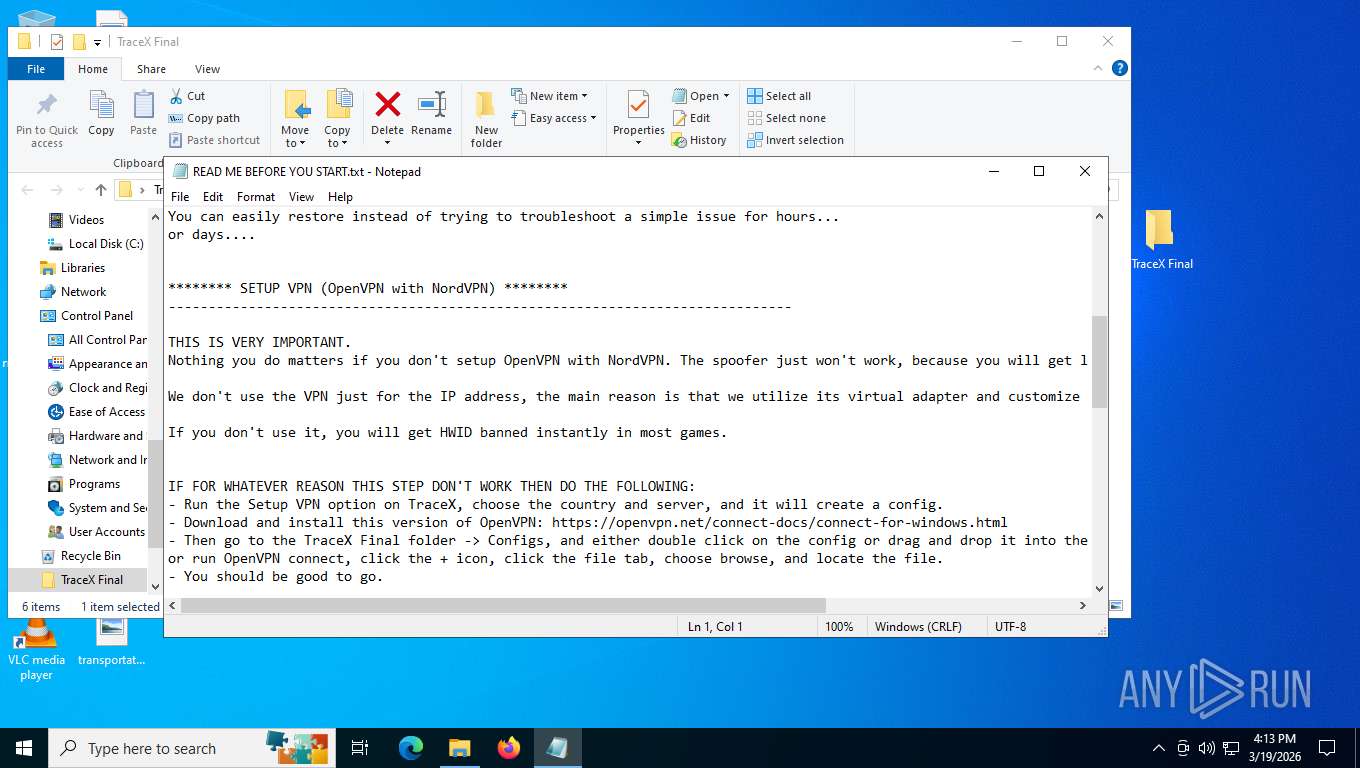
Task: Open File Explorer help question icon
Action: coord(1120,68)
